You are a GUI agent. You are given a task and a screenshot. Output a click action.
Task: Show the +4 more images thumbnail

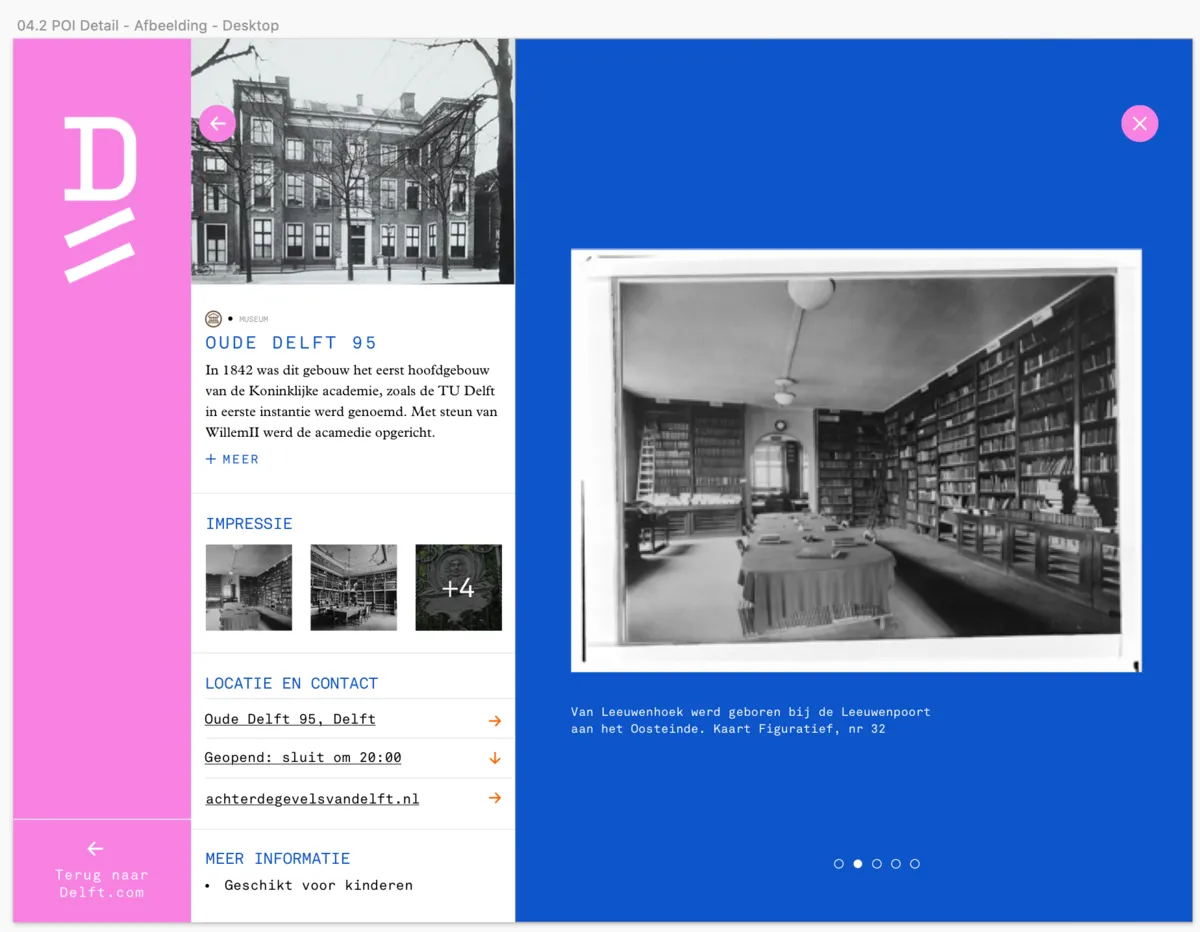click(x=458, y=587)
